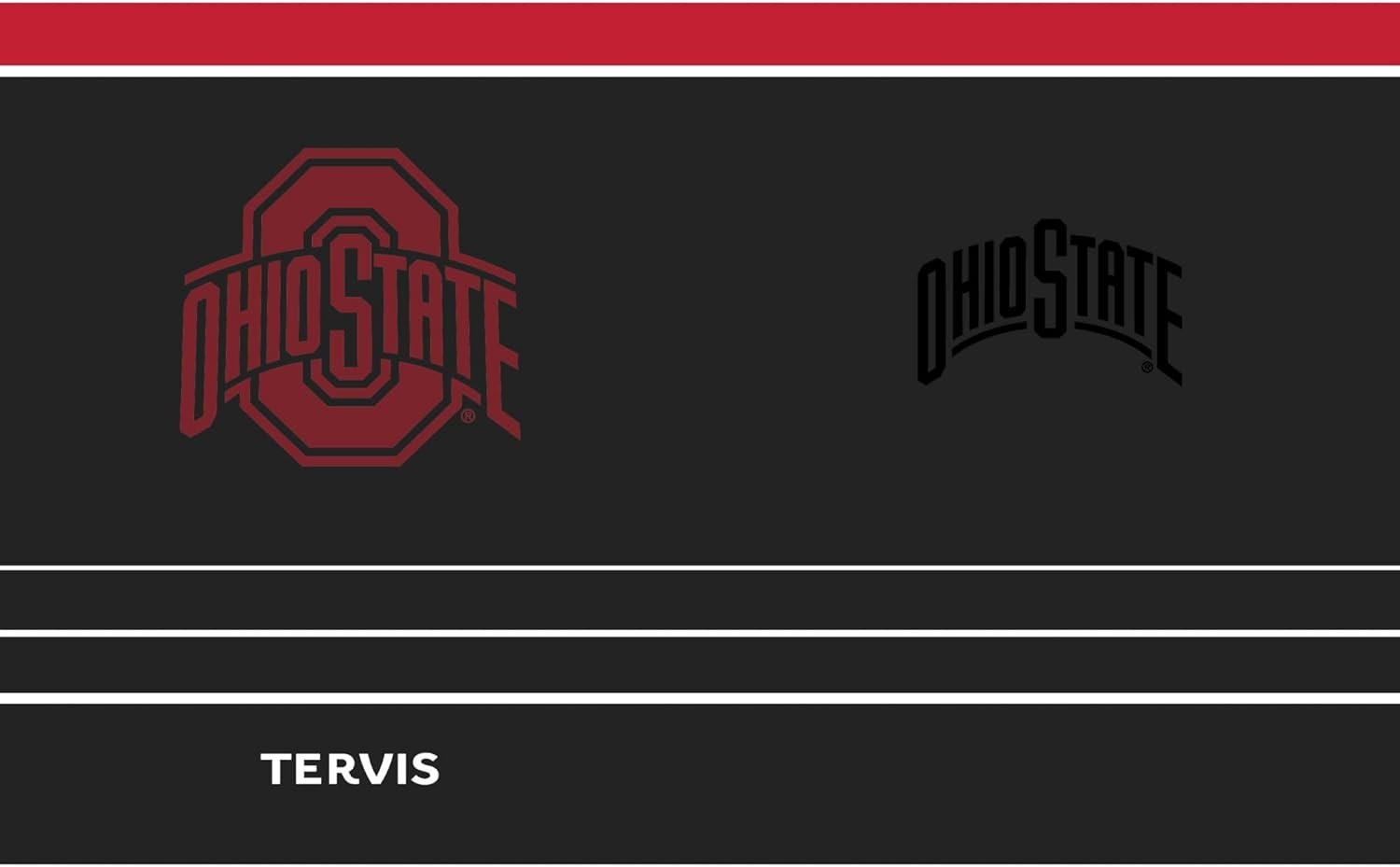Click the white TERVIS brand text

tap(350, 770)
